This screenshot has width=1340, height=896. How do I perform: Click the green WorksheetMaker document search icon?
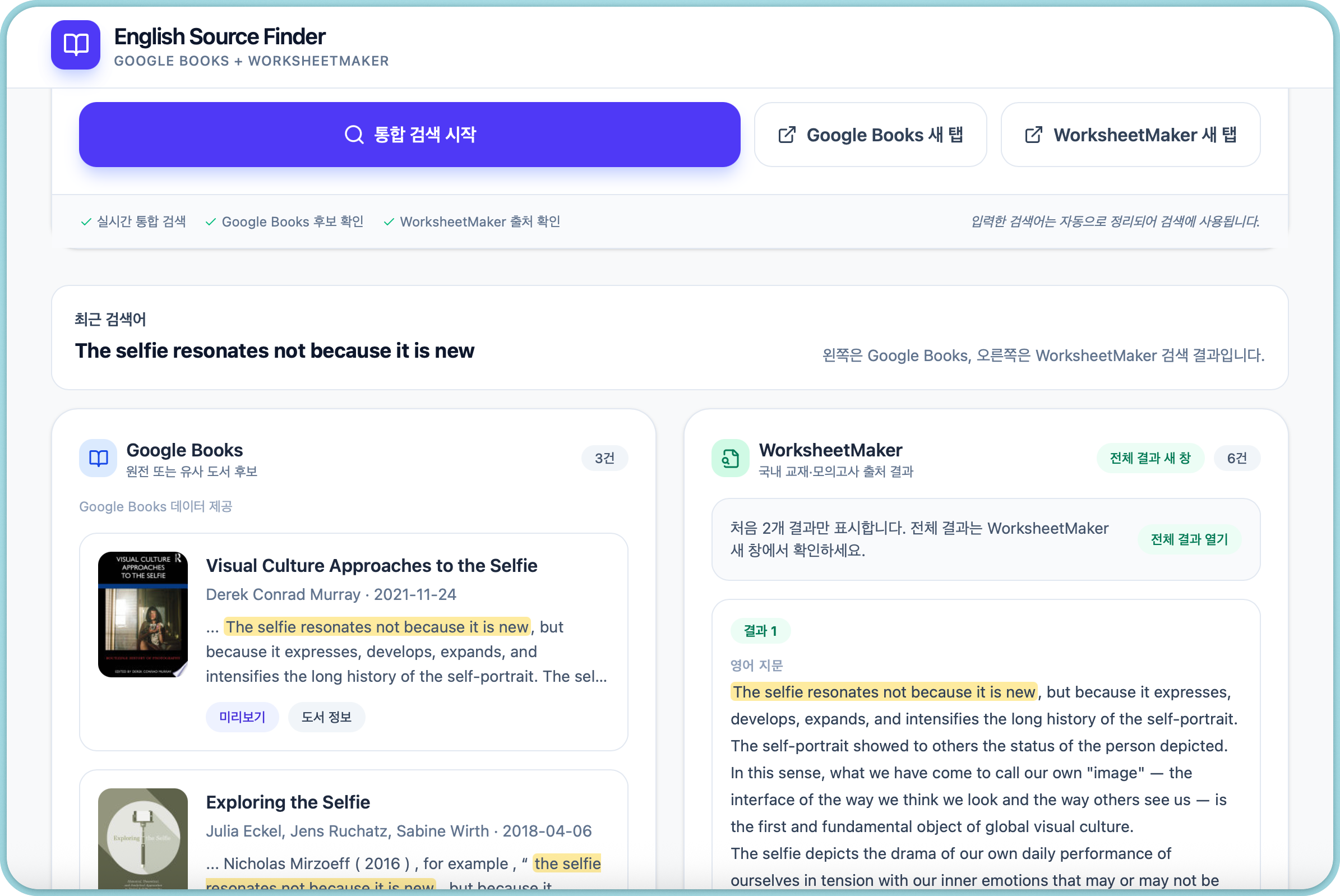coord(730,458)
